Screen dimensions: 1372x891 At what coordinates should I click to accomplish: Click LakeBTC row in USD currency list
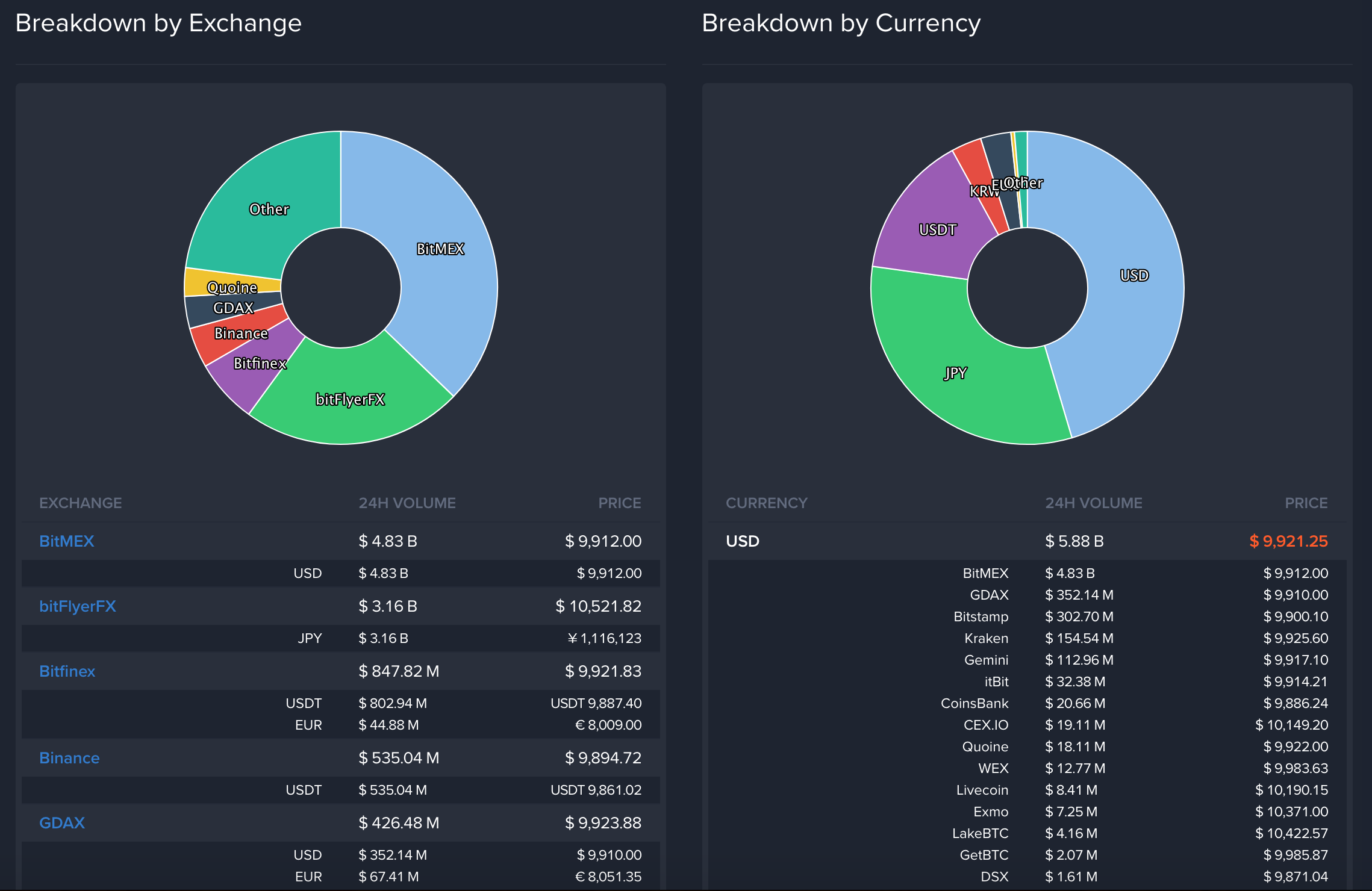click(x=1027, y=833)
